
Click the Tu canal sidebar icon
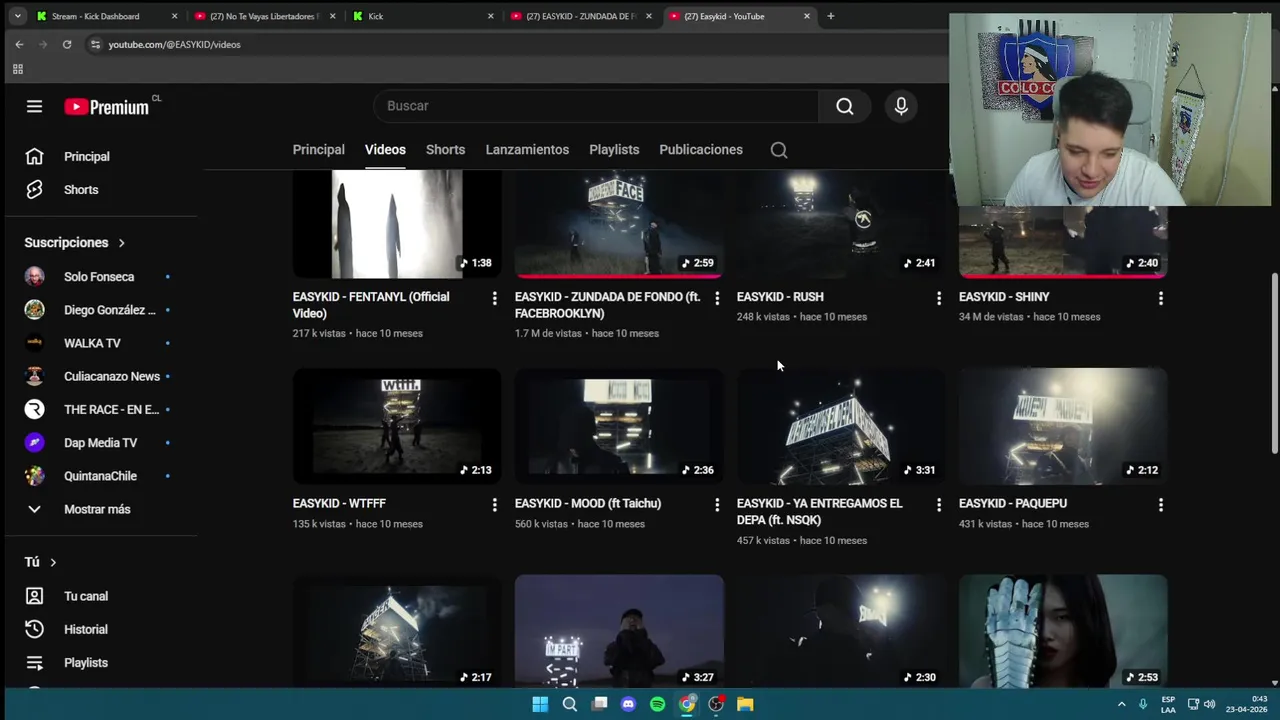click(x=34, y=596)
